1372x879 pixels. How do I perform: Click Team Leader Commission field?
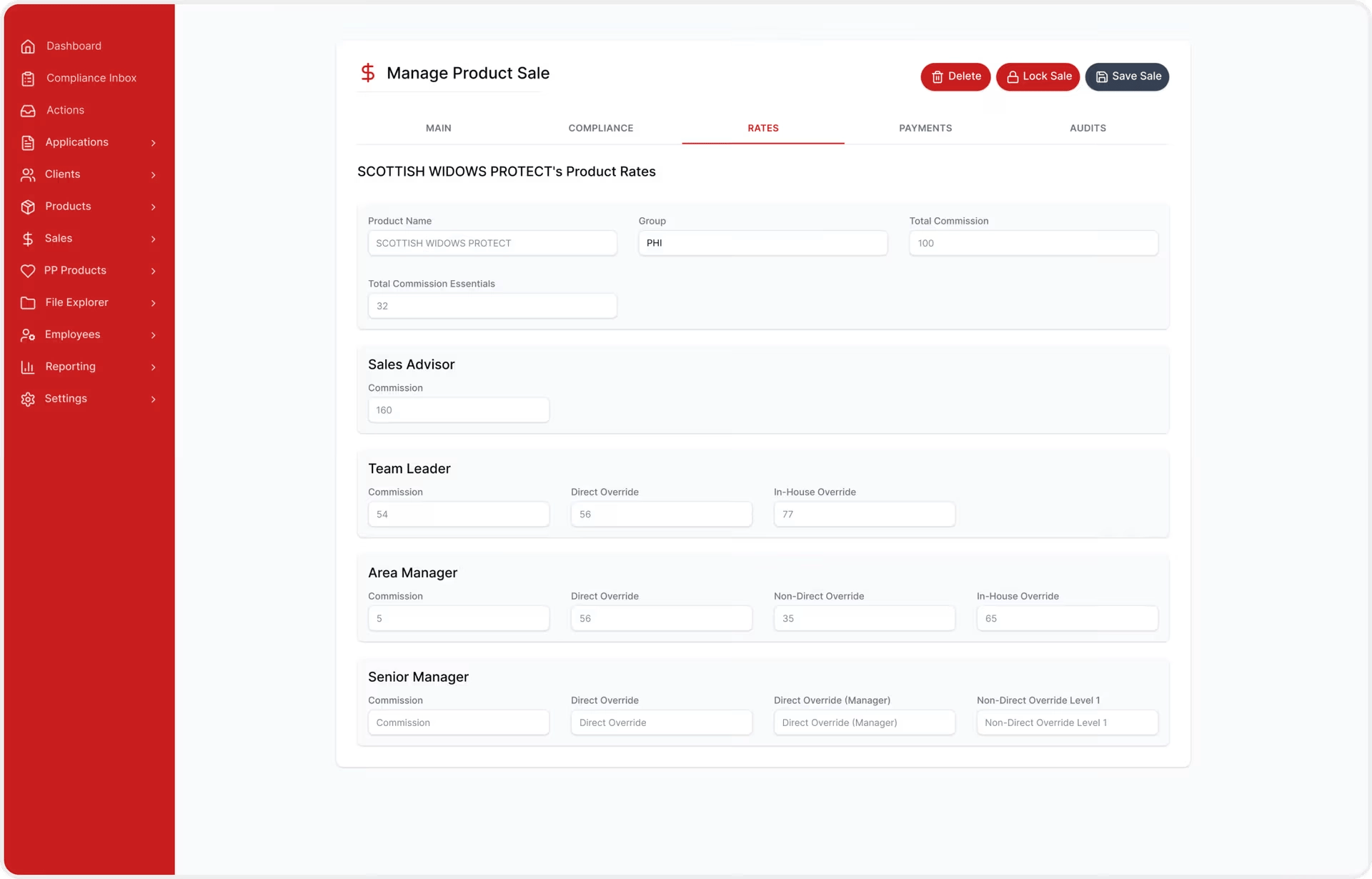point(459,515)
